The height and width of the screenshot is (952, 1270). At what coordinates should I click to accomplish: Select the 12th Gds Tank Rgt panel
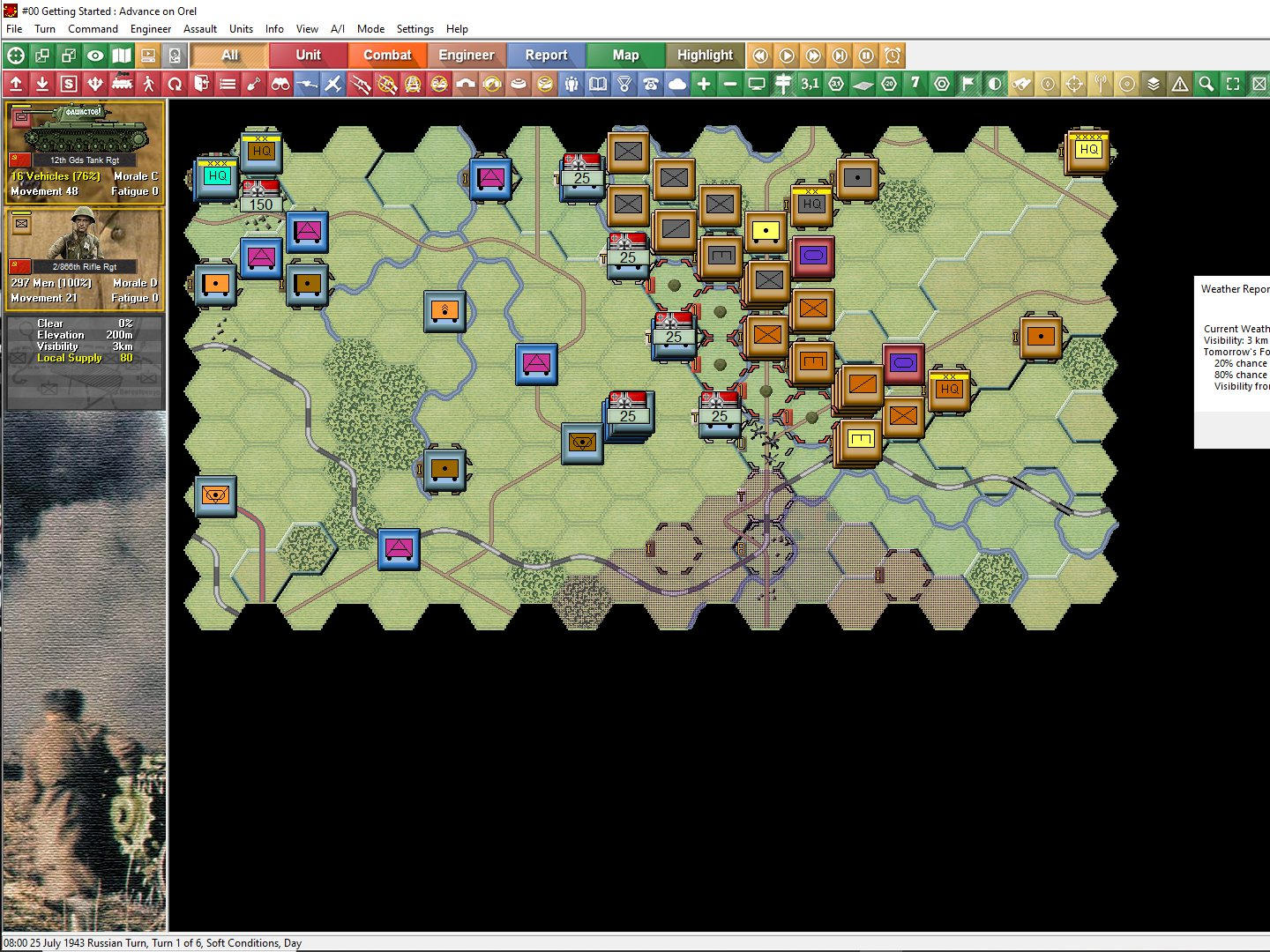pos(84,154)
